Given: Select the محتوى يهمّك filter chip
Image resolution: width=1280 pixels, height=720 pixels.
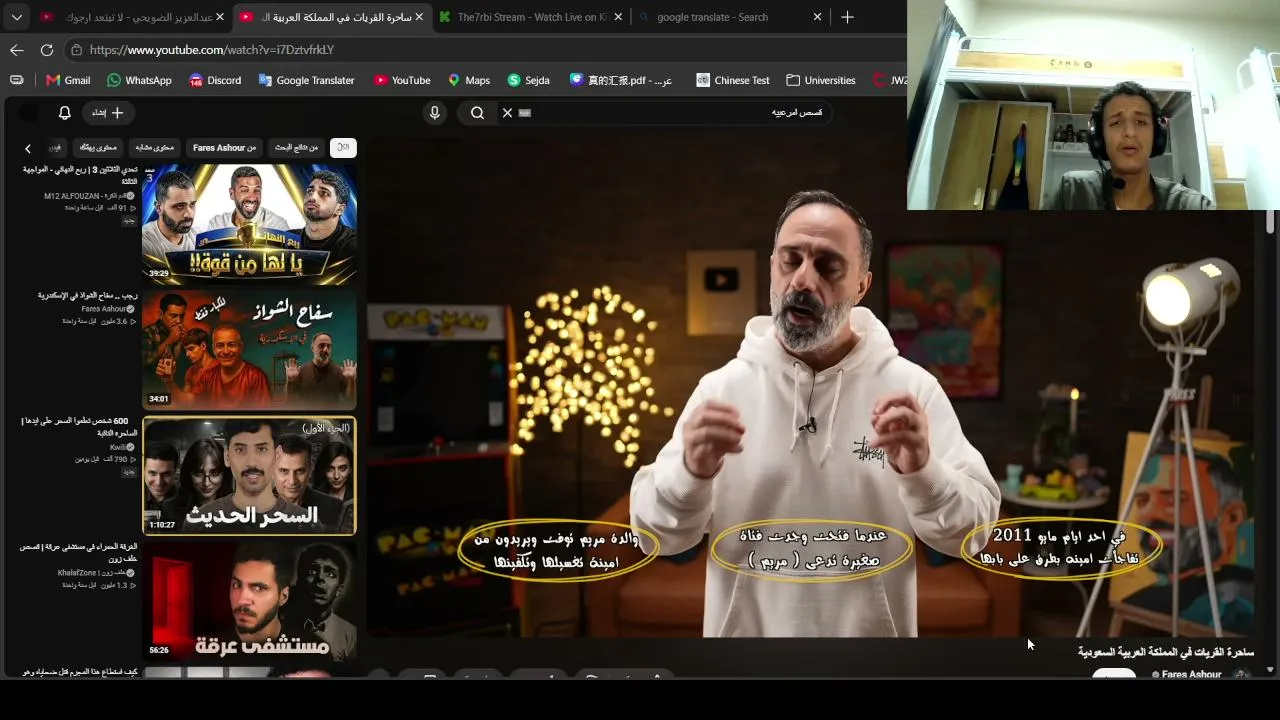Looking at the screenshot, I should (99, 148).
